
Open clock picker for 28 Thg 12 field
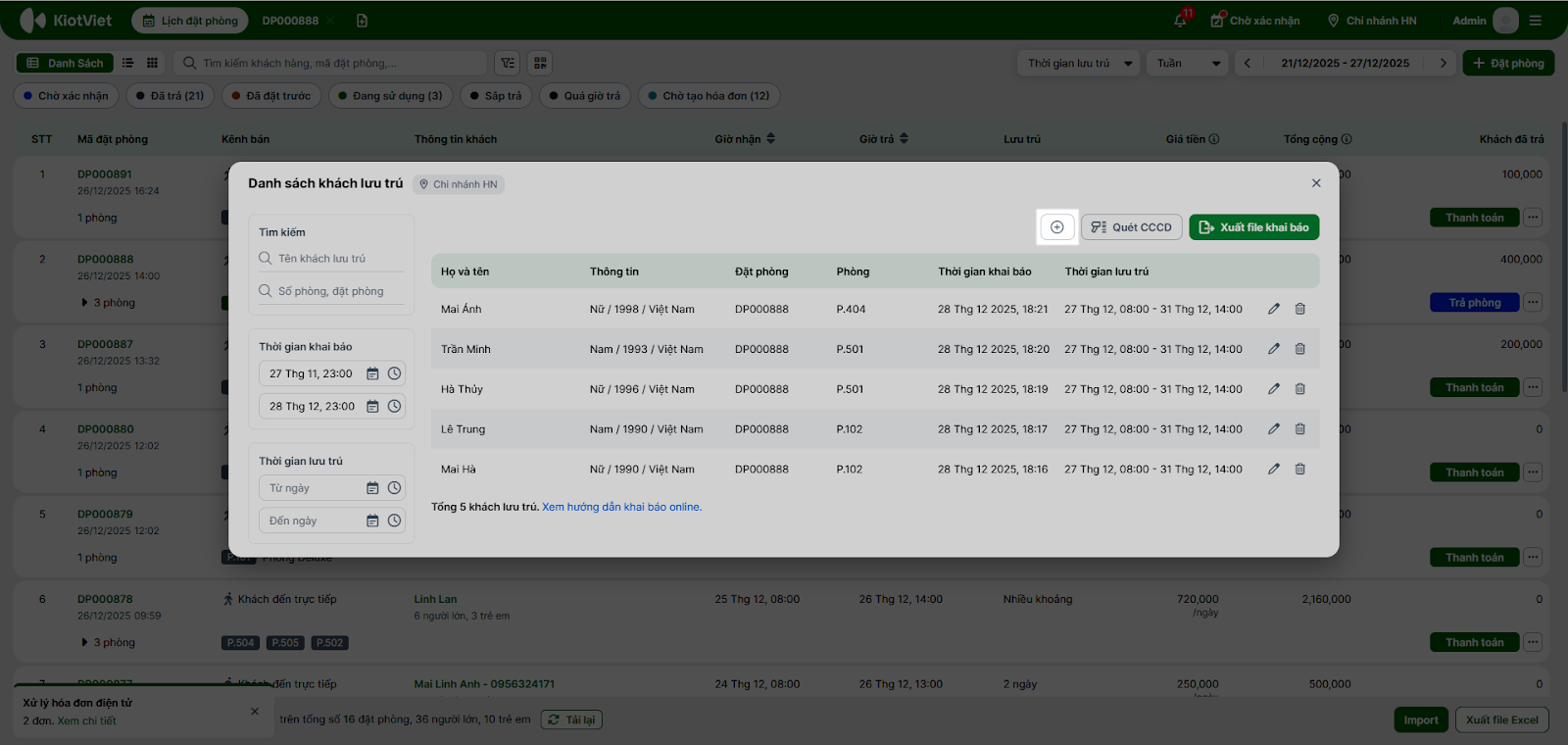point(394,407)
